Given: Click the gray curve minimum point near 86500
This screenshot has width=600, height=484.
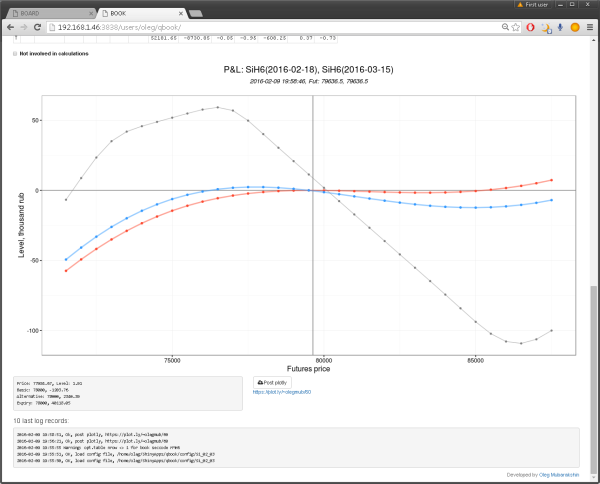Looking at the screenshot, I should 521,343.
